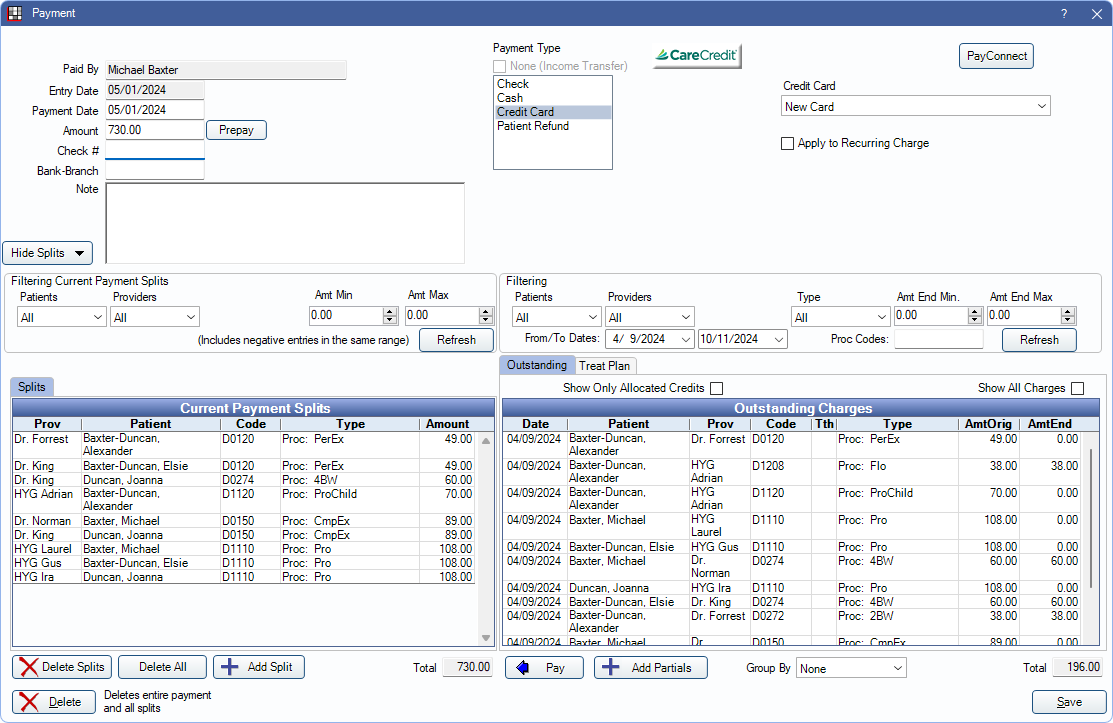
Task: Click into the Note text field
Action: [284, 222]
